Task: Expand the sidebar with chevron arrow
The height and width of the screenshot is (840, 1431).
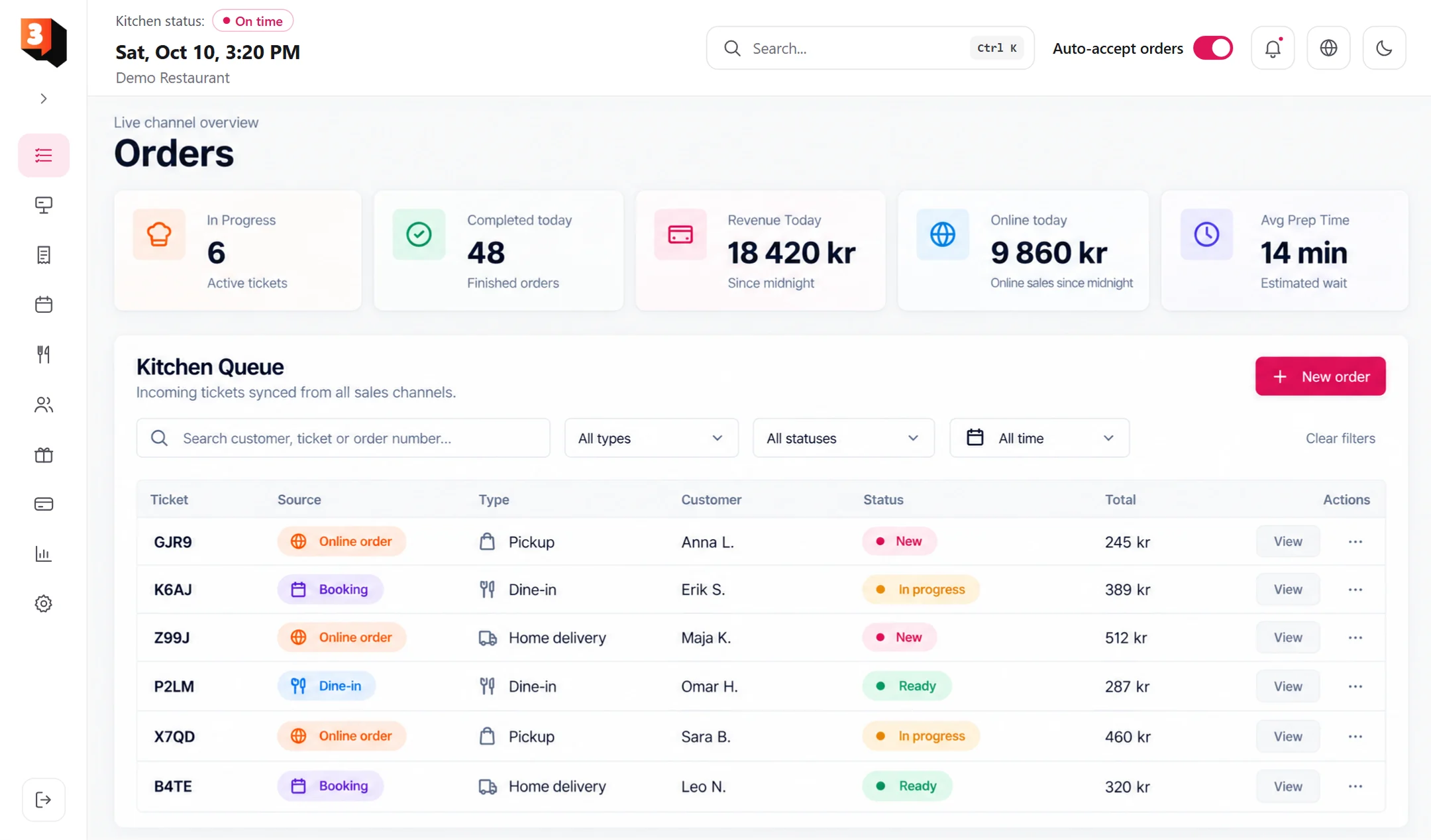Action: coord(44,99)
